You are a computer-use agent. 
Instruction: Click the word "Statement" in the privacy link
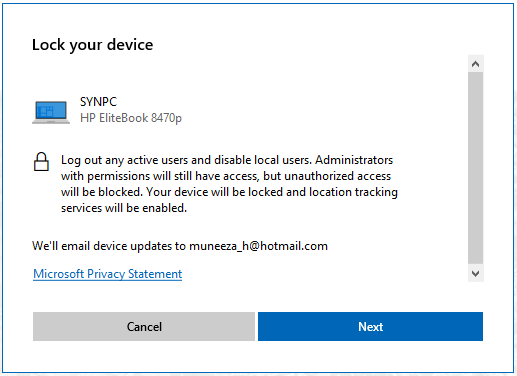155,274
